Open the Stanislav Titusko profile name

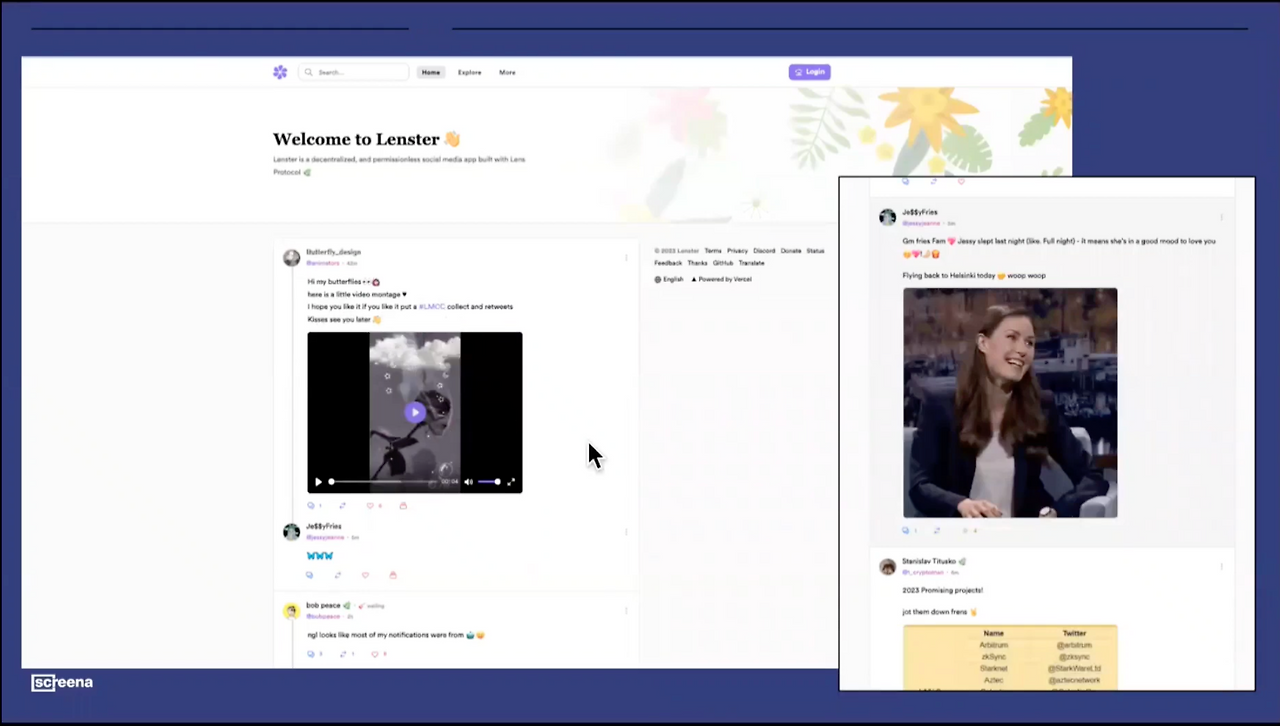(x=930, y=561)
